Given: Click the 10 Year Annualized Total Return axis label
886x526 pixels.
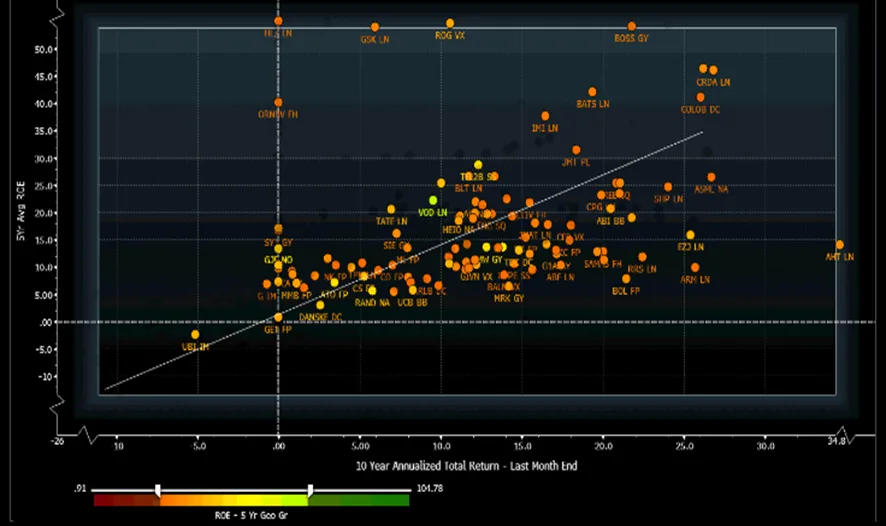Looking at the screenshot, I should 466,466.
